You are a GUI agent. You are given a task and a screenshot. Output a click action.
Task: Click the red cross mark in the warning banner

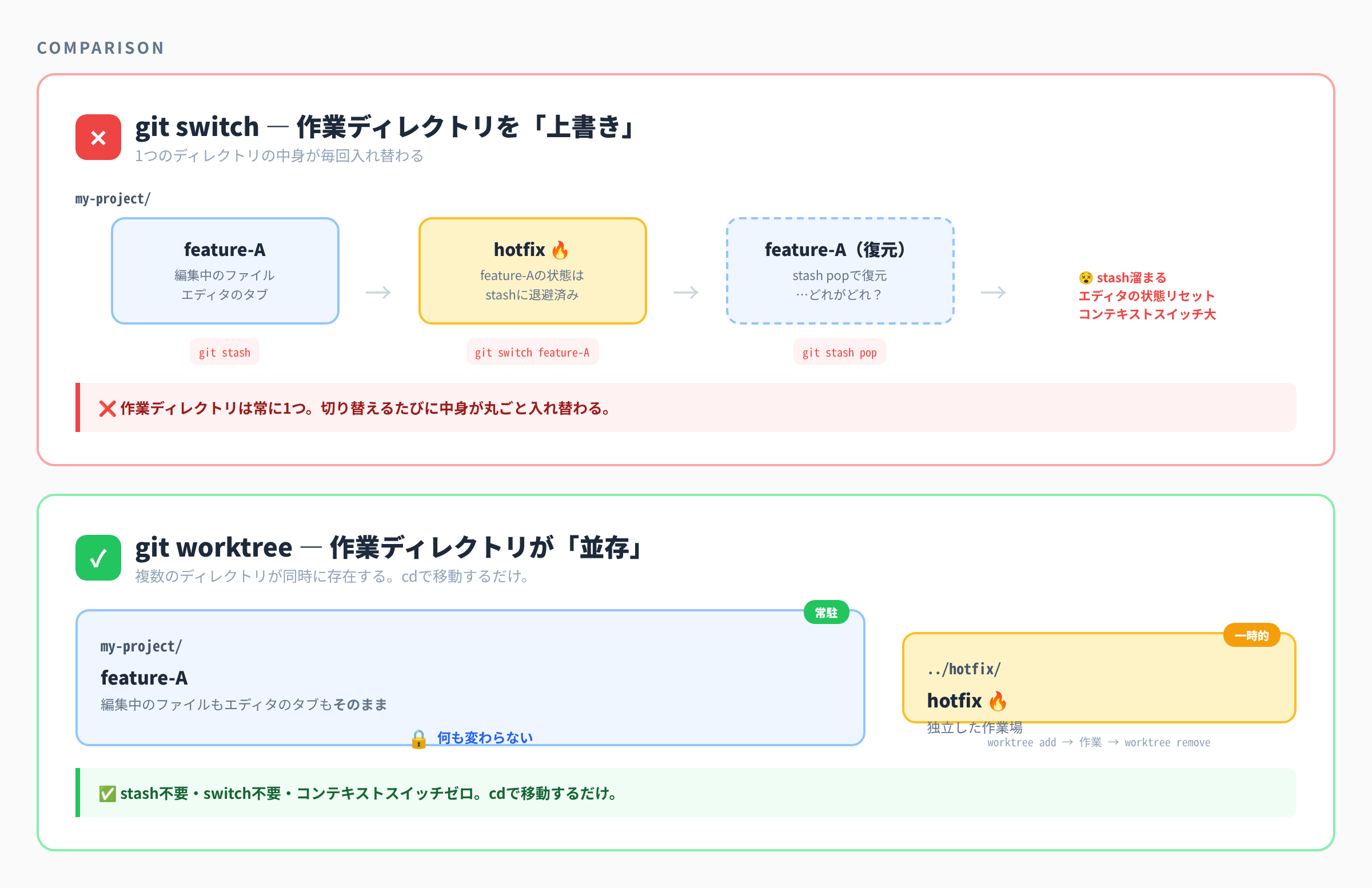click(x=107, y=408)
